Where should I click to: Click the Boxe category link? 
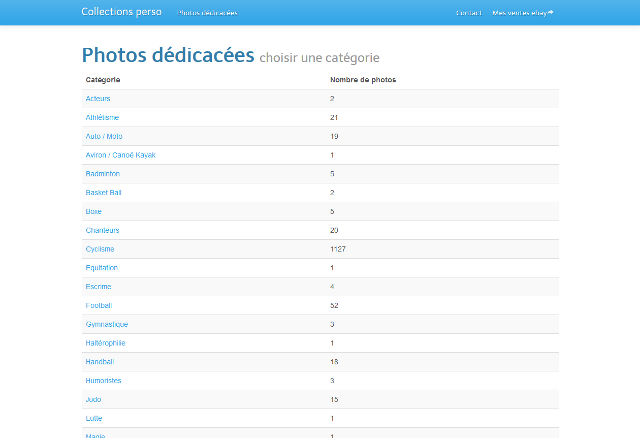(94, 211)
